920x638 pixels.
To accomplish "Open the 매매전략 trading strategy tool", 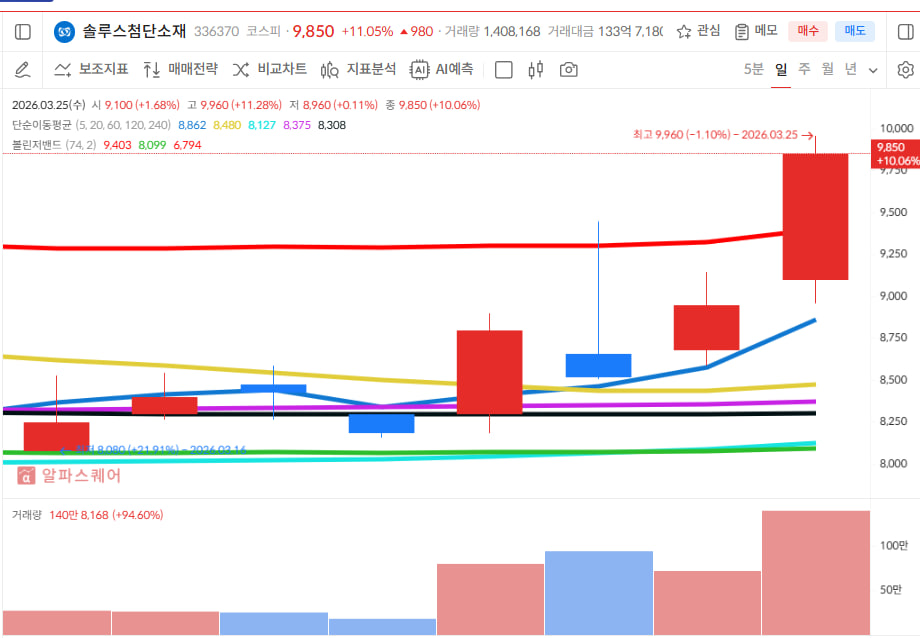I will point(180,70).
